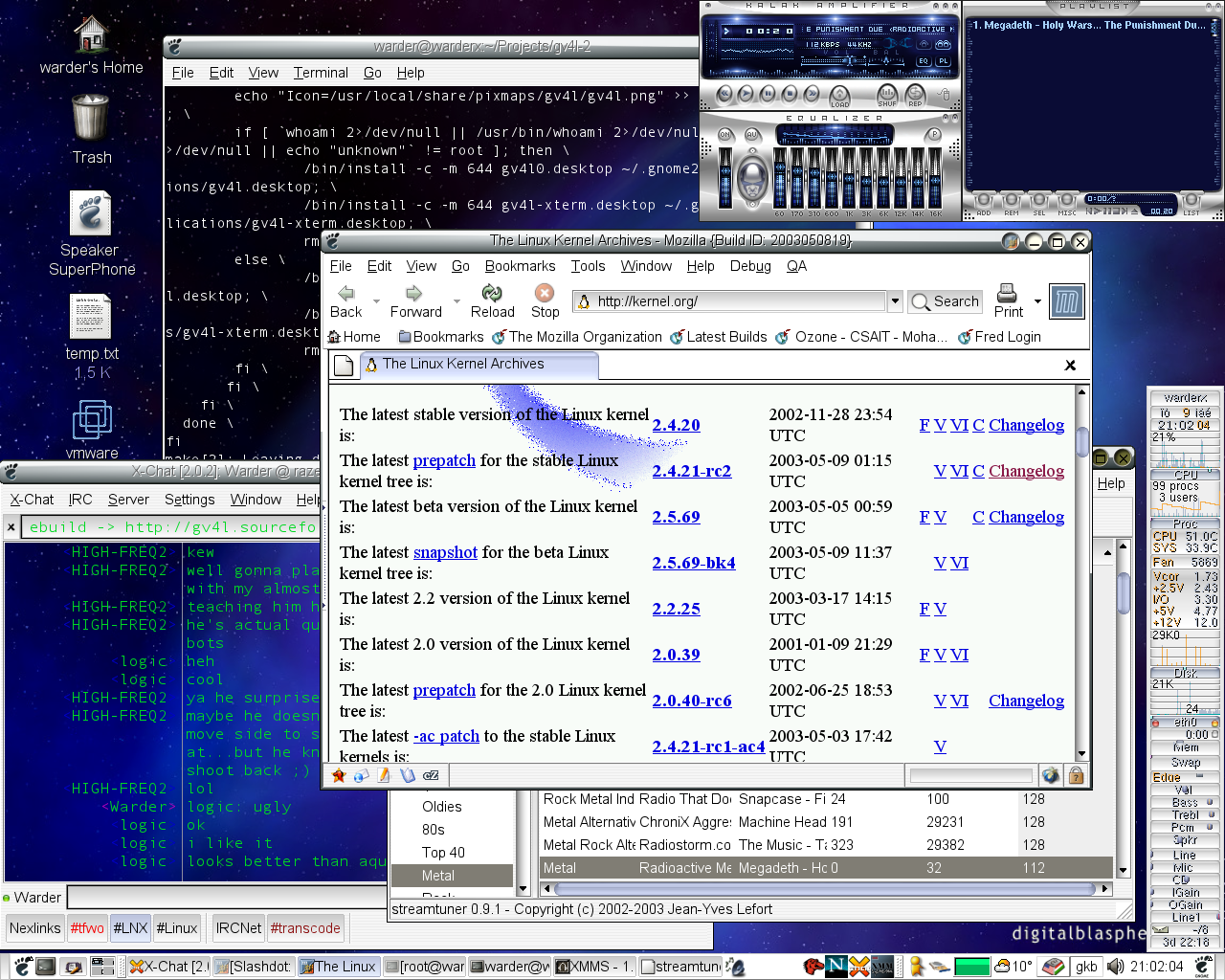
Task: Open the 2.4.20 stable kernel link
Action: click(676, 425)
